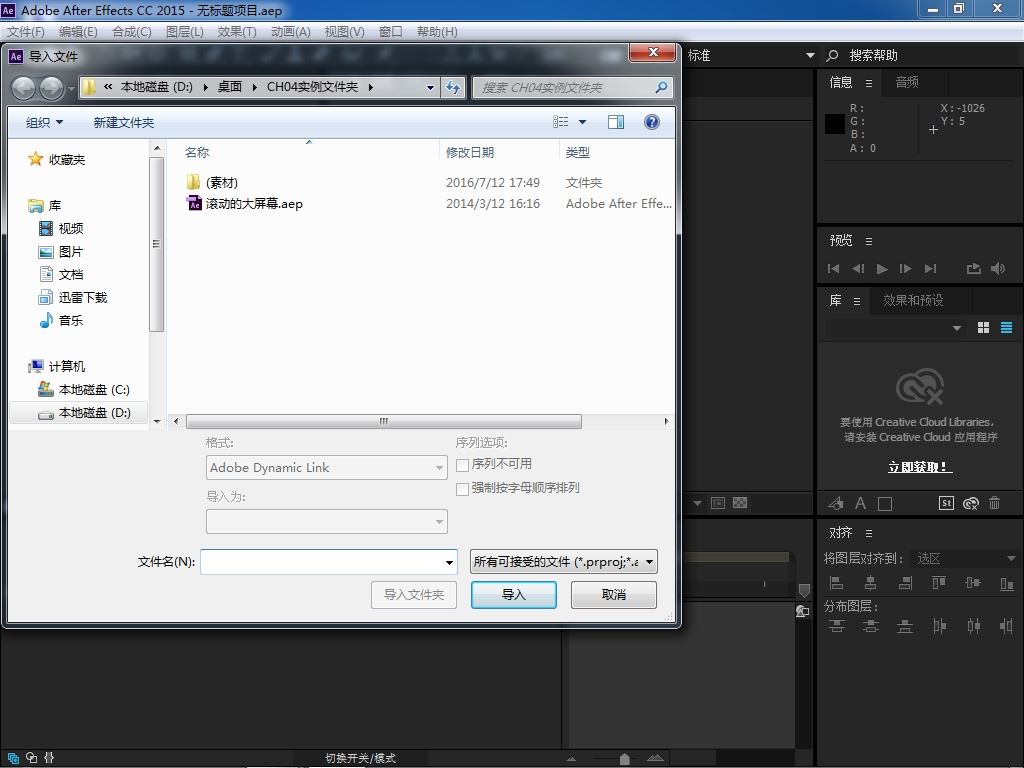
Task: Click the Creative Cloud sync status icon
Action: [971, 503]
